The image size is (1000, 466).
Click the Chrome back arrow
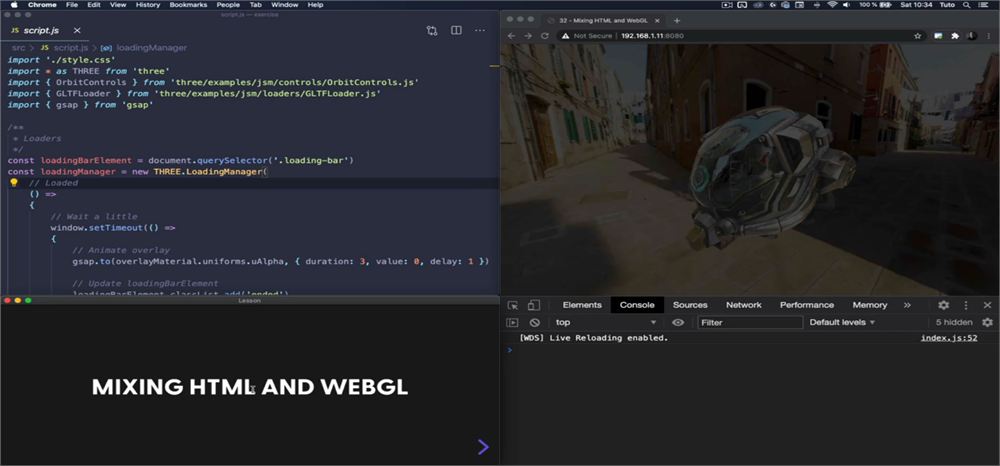click(511, 36)
